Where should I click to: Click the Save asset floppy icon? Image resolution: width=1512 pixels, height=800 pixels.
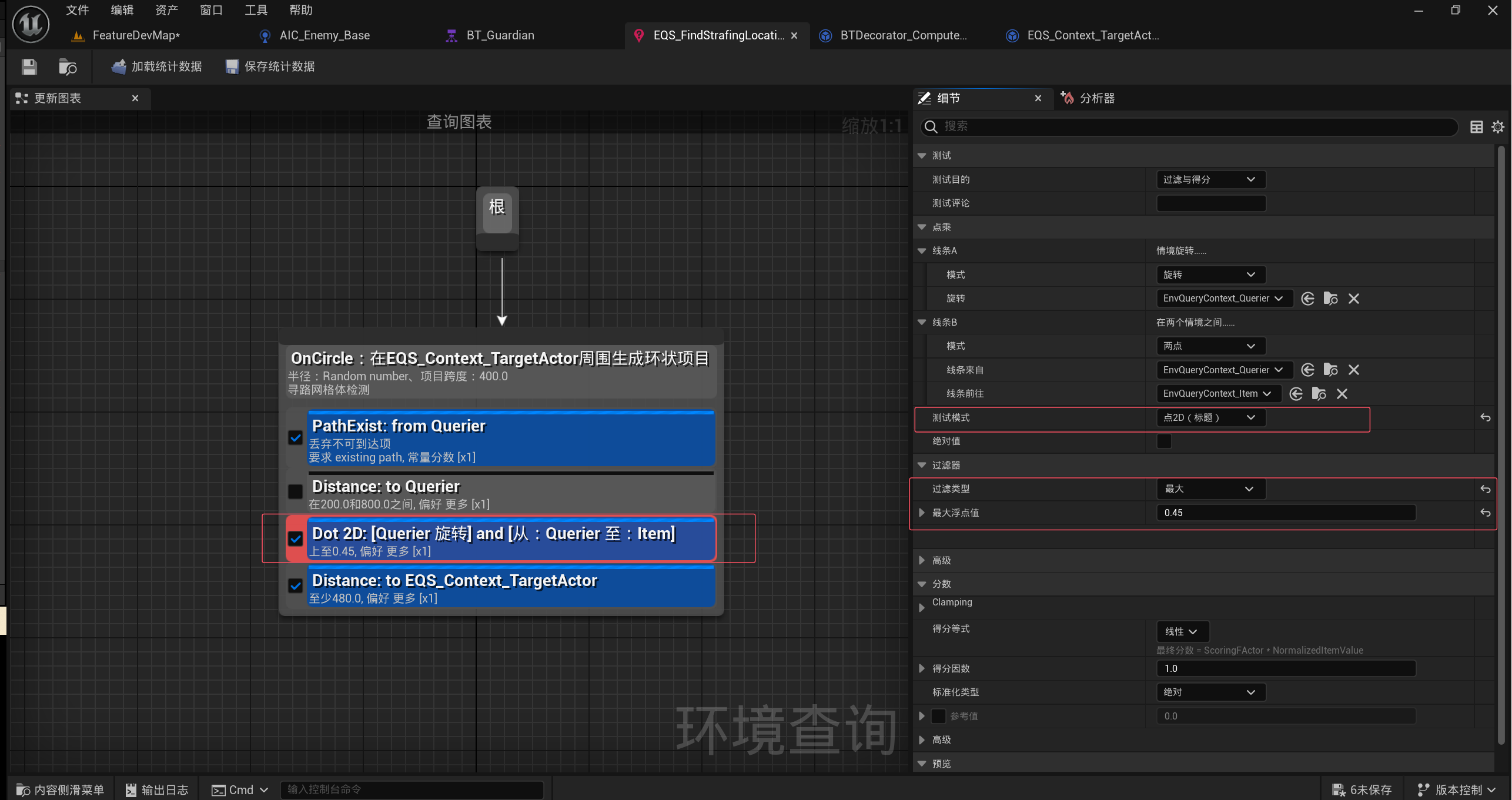tap(29, 67)
